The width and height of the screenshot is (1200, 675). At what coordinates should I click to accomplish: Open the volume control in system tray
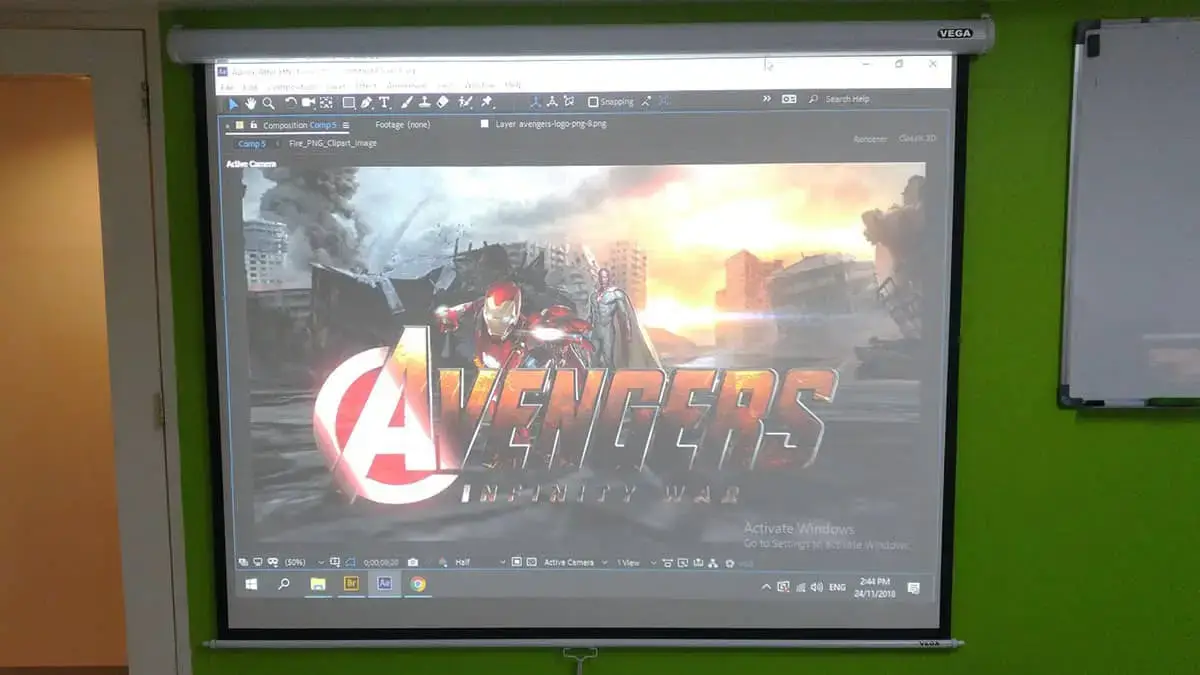815,587
